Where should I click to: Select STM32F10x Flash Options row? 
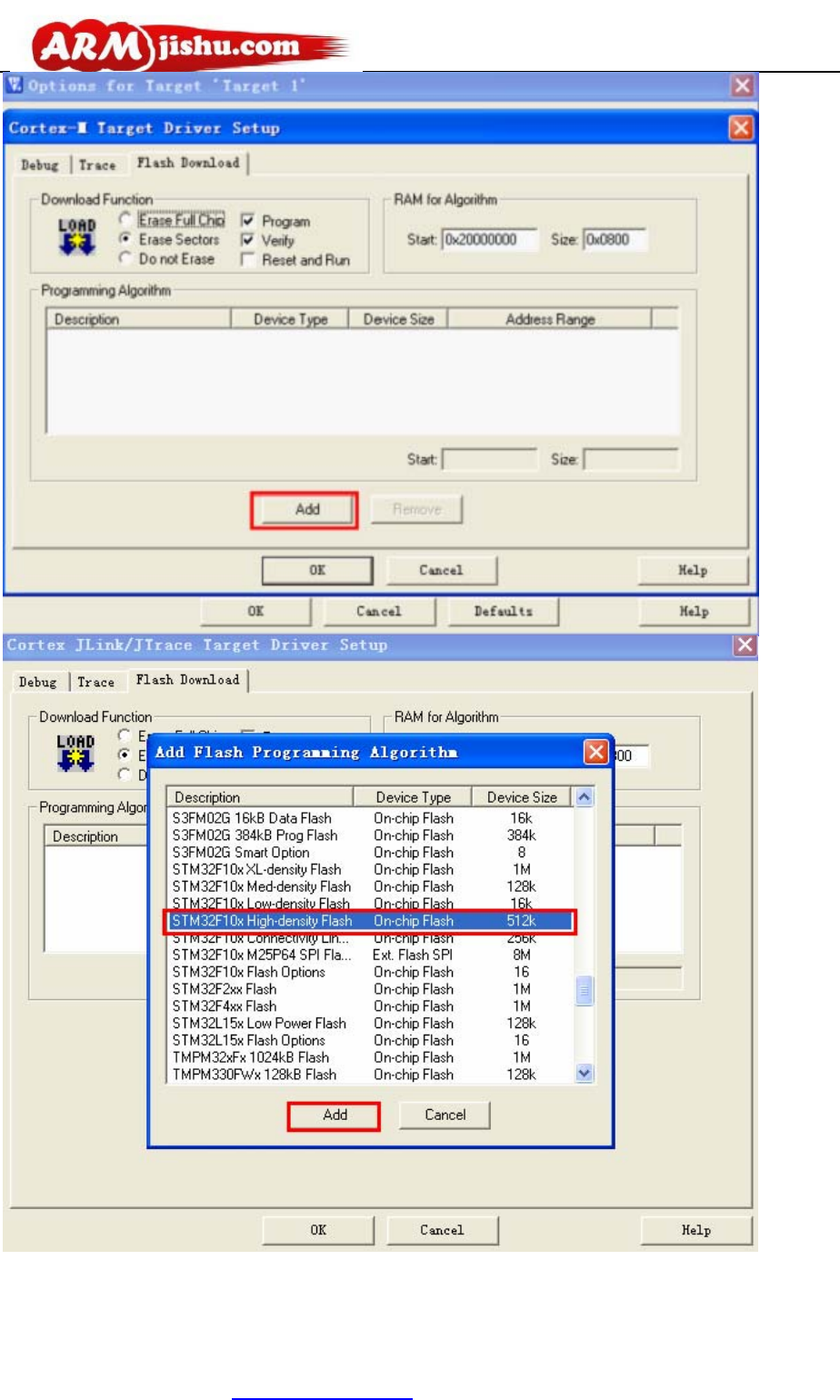coord(371,972)
